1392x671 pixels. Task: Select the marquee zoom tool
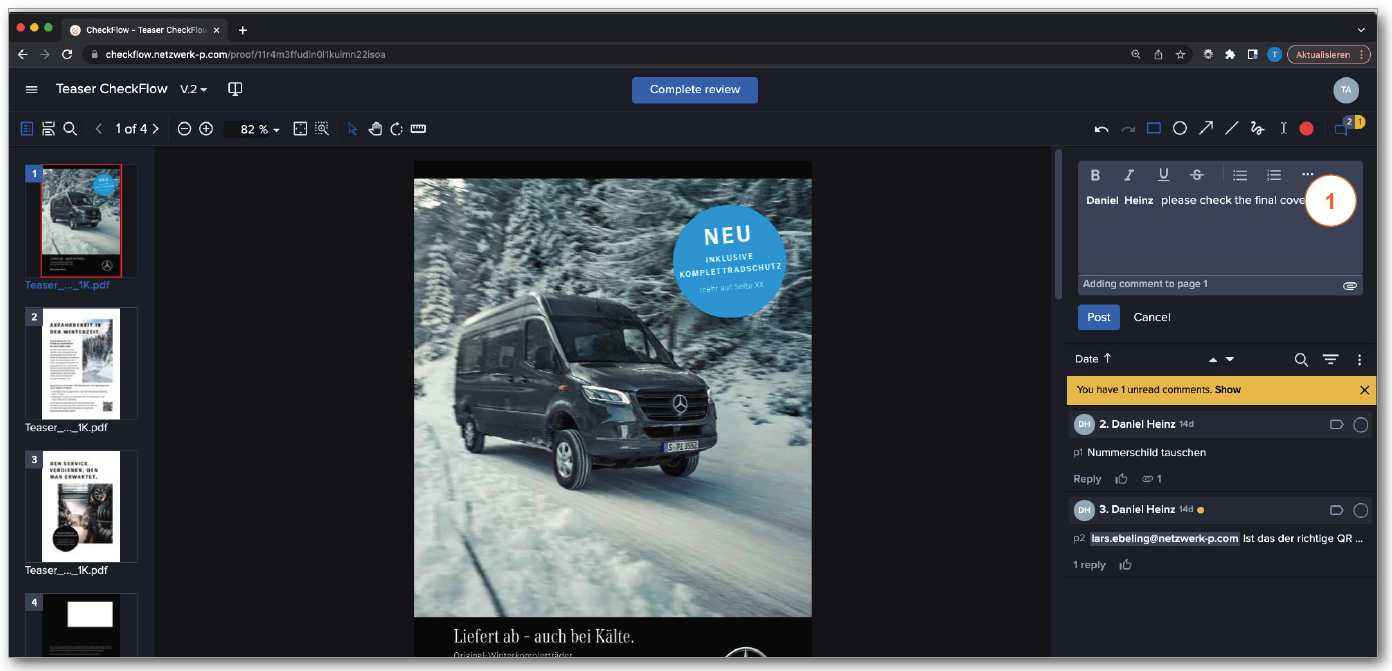pos(322,129)
